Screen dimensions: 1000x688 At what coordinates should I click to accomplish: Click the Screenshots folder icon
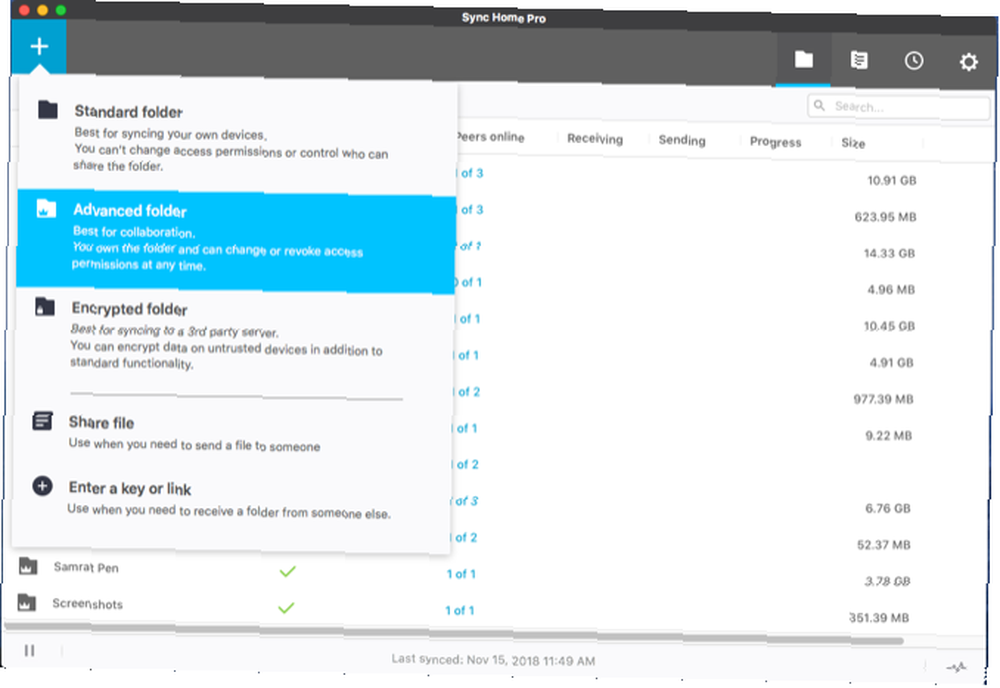click(x=26, y=602)
